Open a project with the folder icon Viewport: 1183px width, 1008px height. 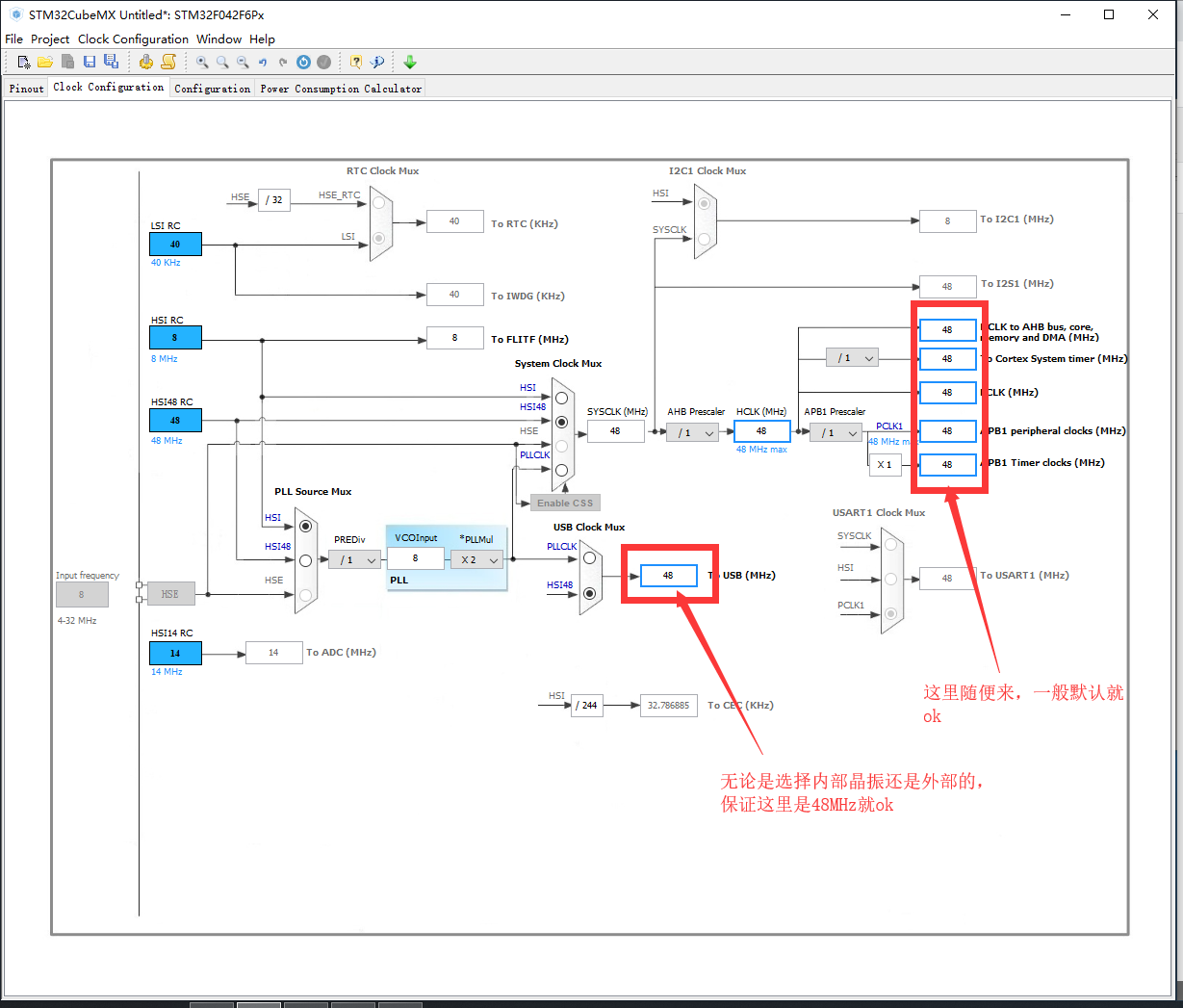tap(45, 61)
